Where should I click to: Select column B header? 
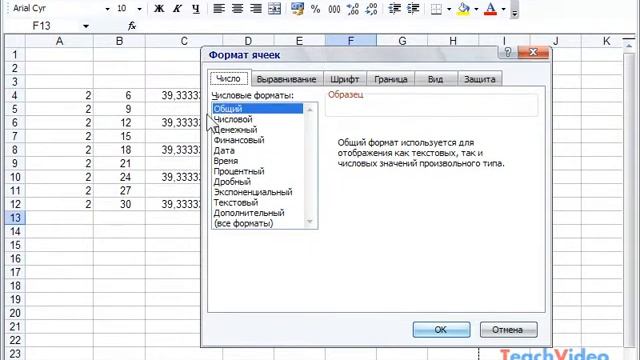(120, 41)
